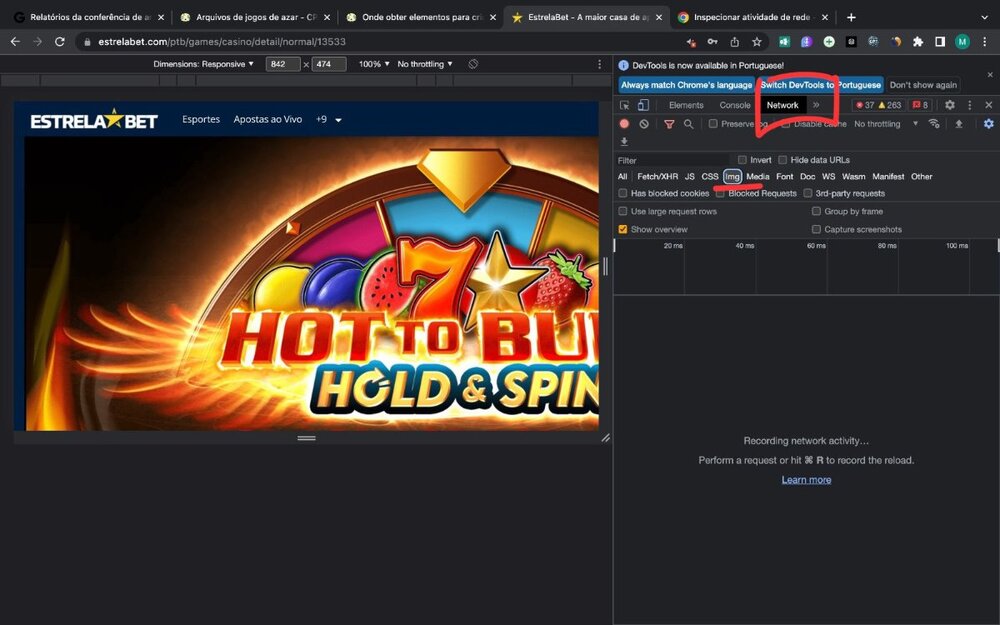Bookmark this page with star icon
The height and width of the screenshot is (625, 1000).
coord(756,42)
